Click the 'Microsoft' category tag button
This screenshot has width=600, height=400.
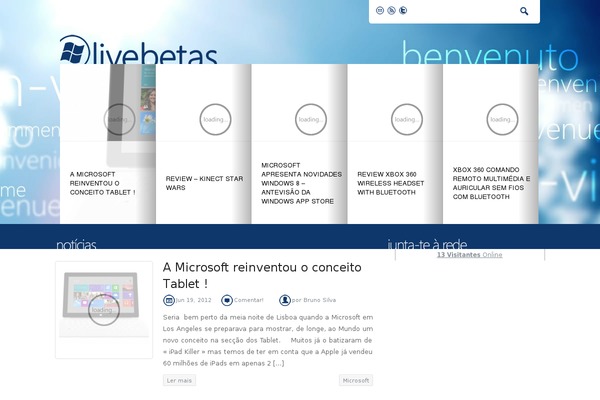coord(356,380)
